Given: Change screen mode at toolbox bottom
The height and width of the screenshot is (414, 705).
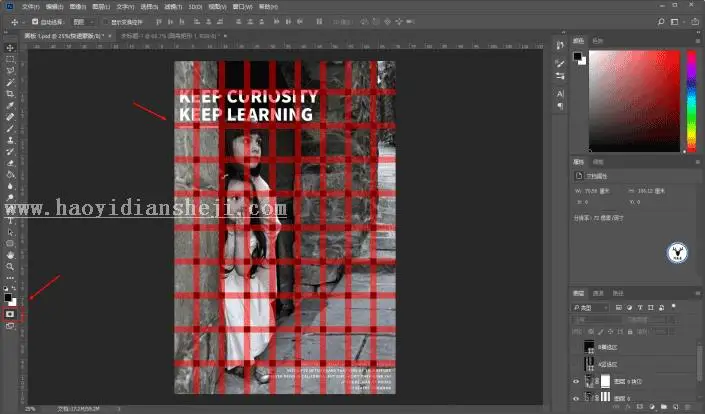Looking at the screenshot, I should [10, 326].
